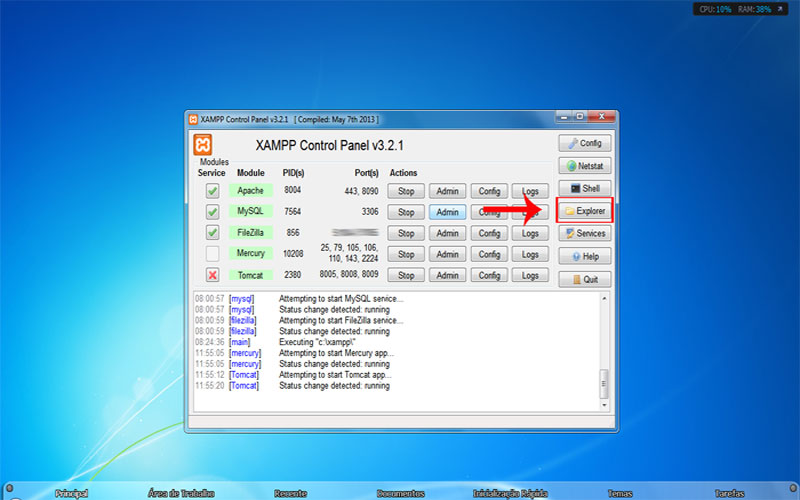Open Apache Admin

click(x=447, y=191)
